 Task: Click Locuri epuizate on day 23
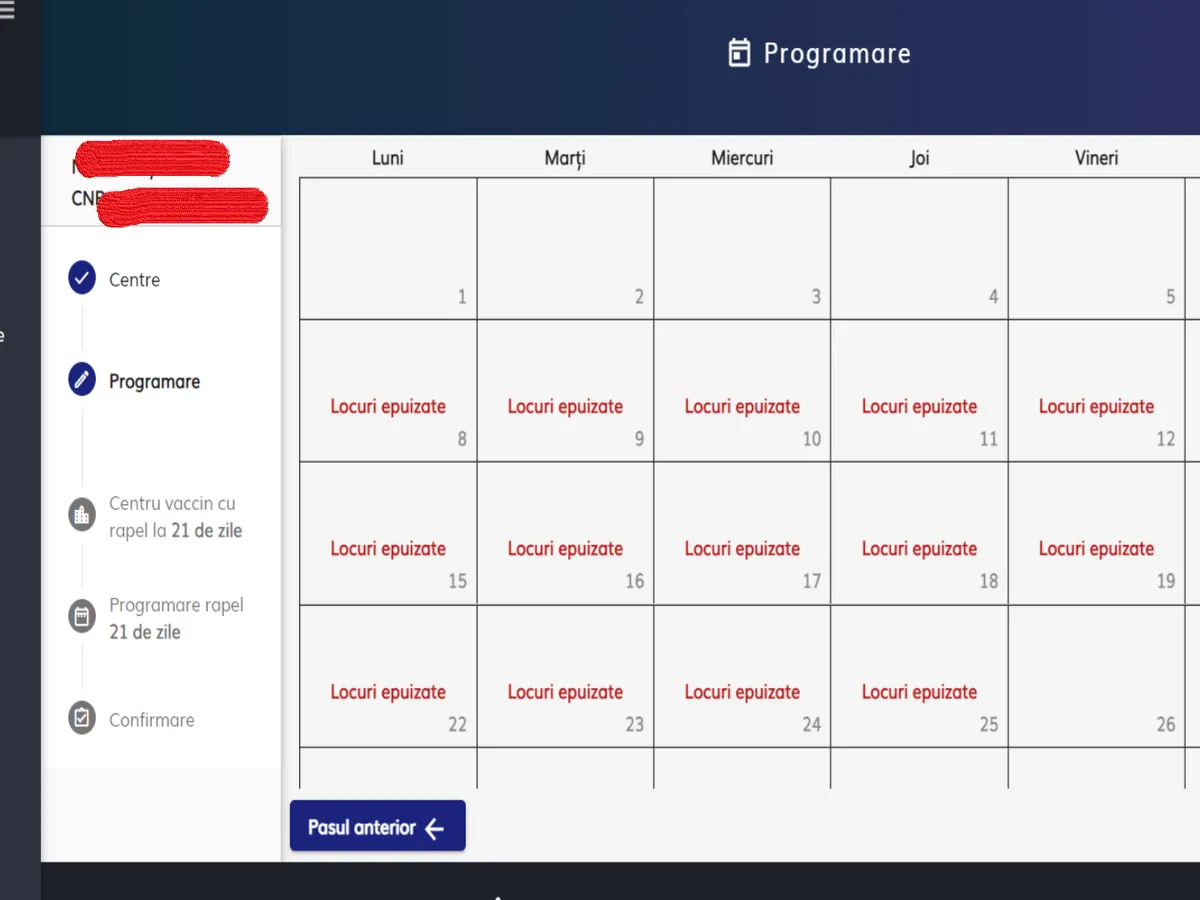(x=565, y=692)
